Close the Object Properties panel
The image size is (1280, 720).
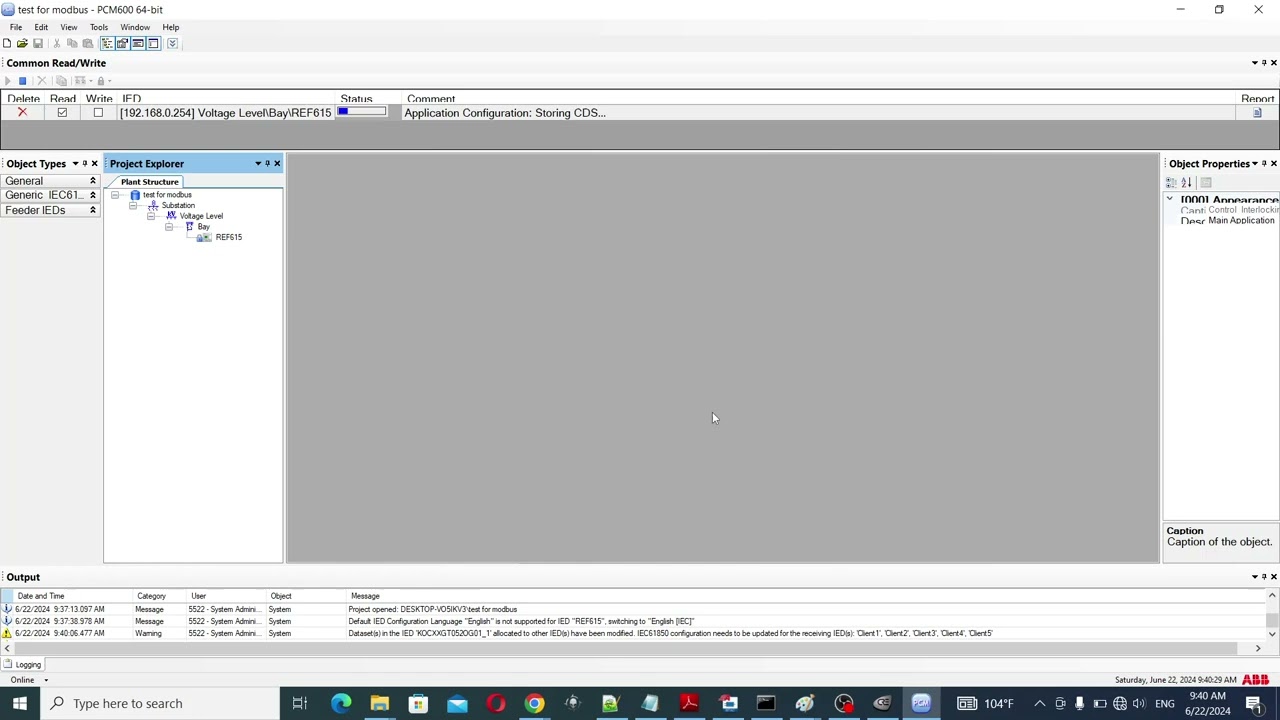coord(1273,163)
